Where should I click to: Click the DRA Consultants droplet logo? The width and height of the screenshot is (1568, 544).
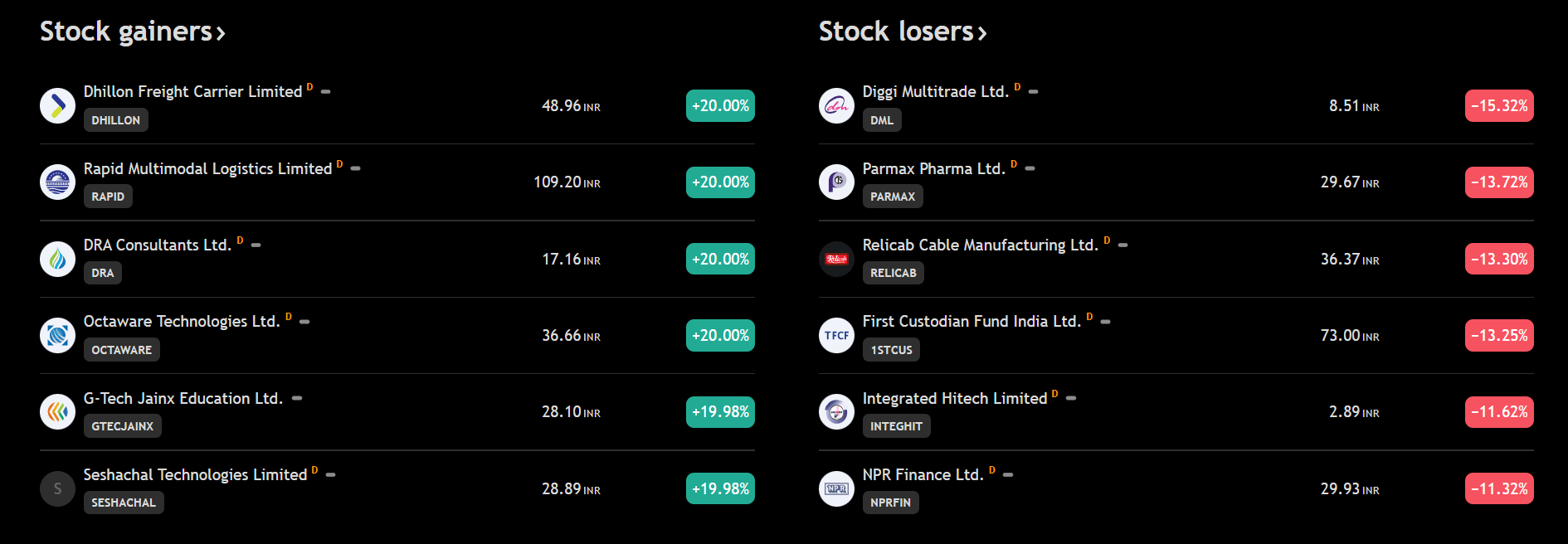[57, 259]
